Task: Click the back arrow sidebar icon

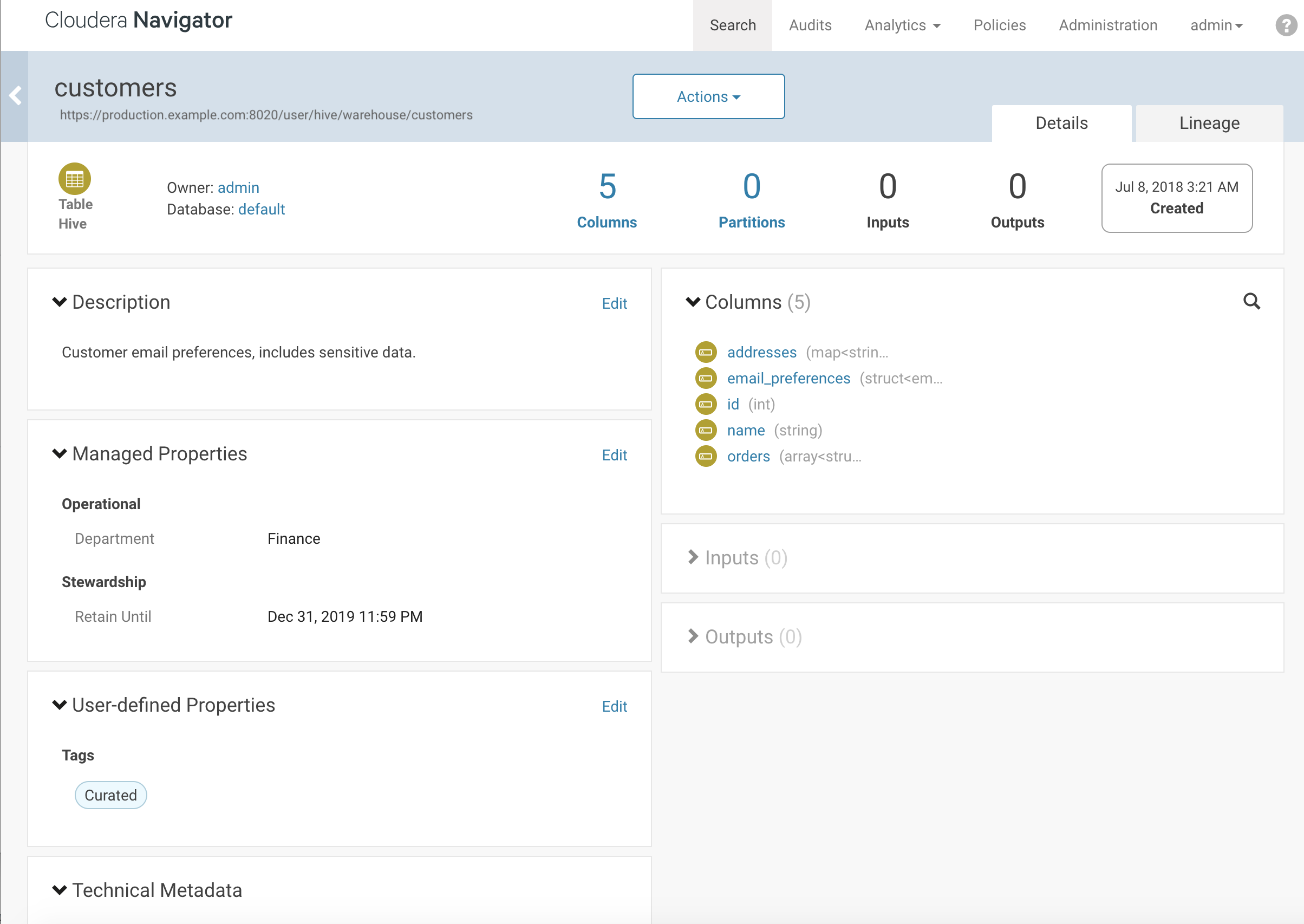Action: point(15,95)
